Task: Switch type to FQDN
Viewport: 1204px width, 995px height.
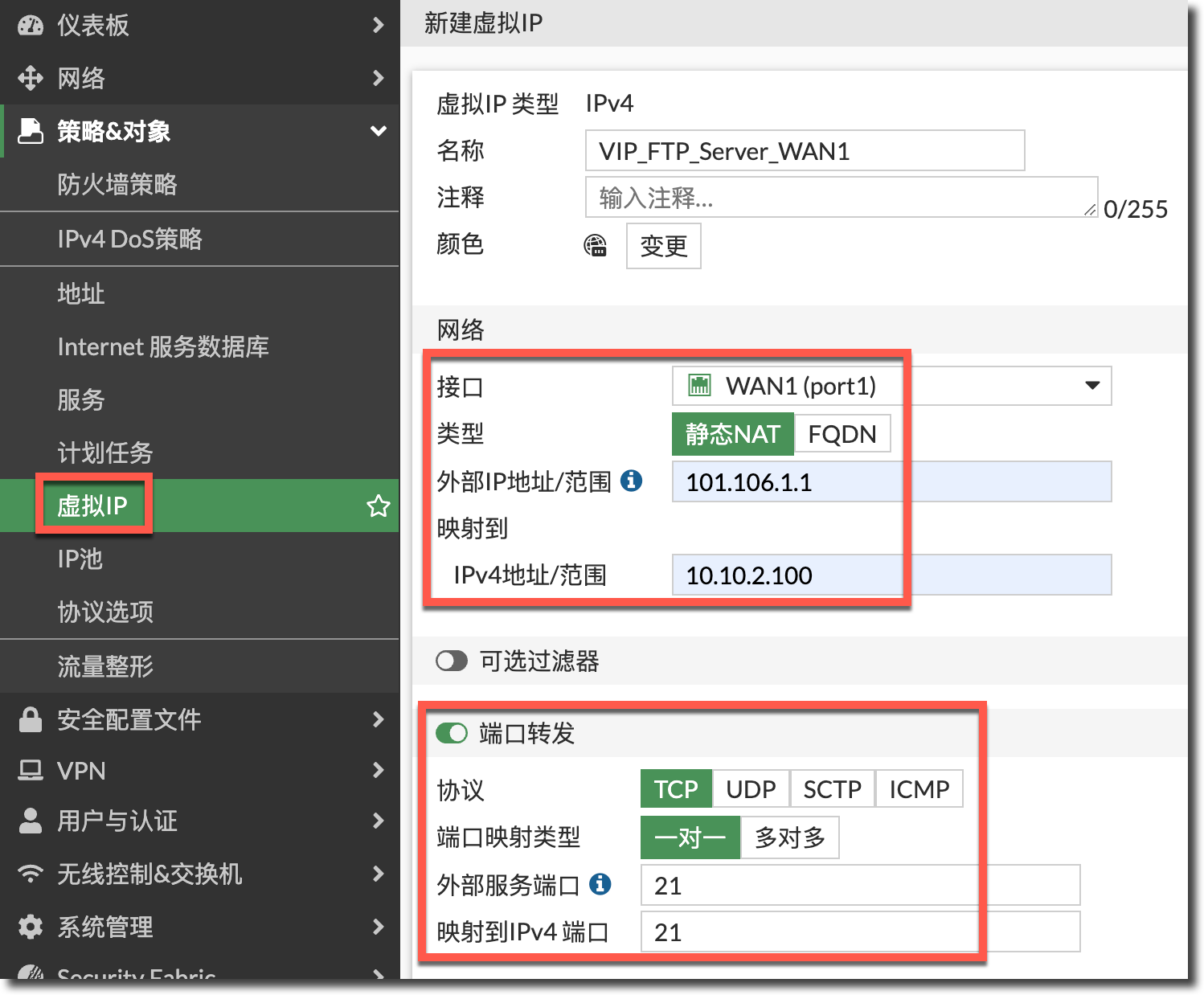Action: coord(842,434)
